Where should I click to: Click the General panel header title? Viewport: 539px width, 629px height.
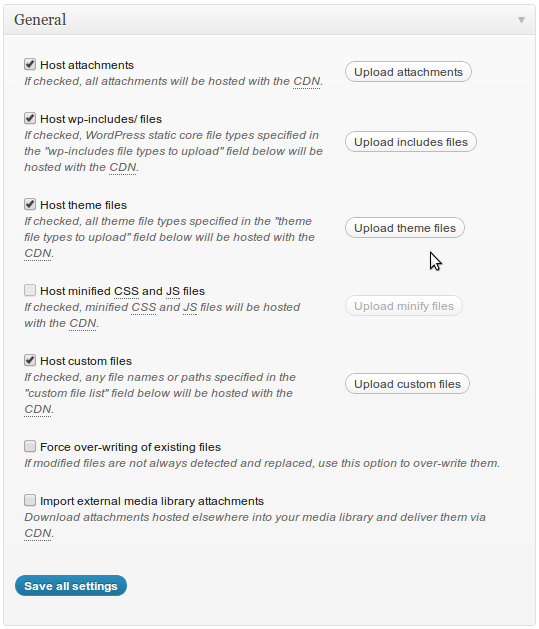40,20
